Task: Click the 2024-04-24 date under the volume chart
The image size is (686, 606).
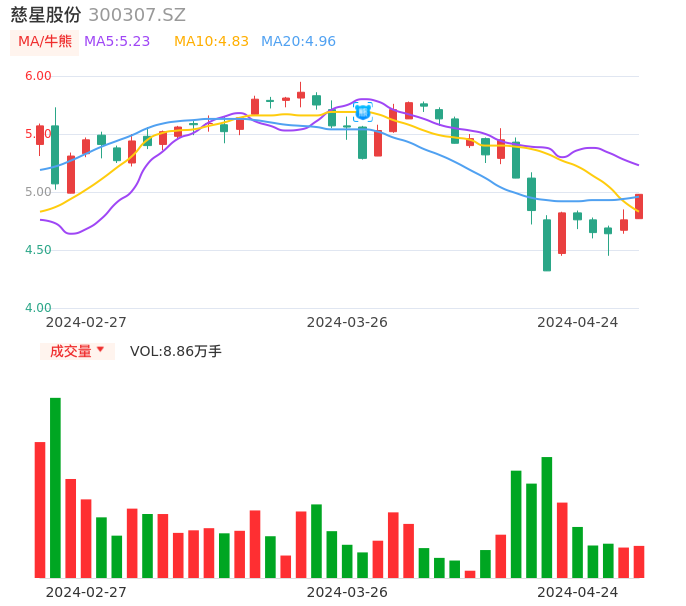Action: [578, 592]
